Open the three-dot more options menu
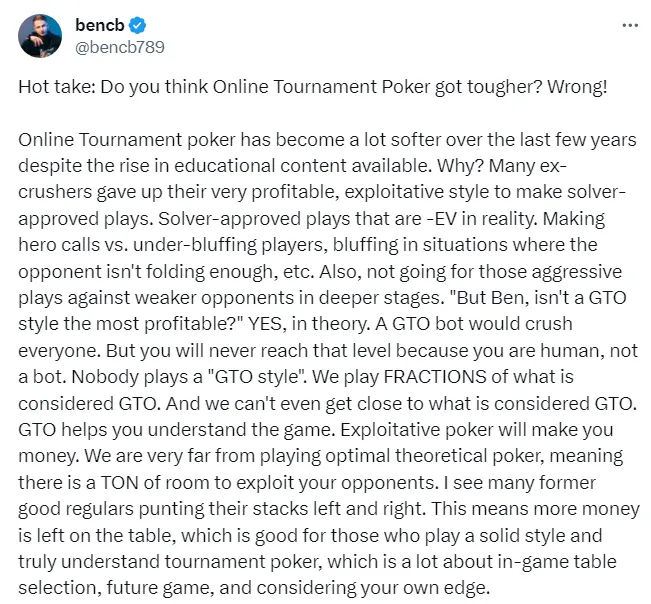Image resolution: width=651 pixels, height=604 pixels. [x=627, y=25]
